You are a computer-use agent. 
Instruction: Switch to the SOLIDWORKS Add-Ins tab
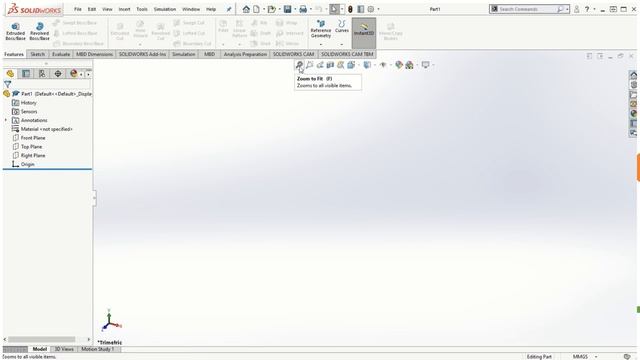[142, 54]
